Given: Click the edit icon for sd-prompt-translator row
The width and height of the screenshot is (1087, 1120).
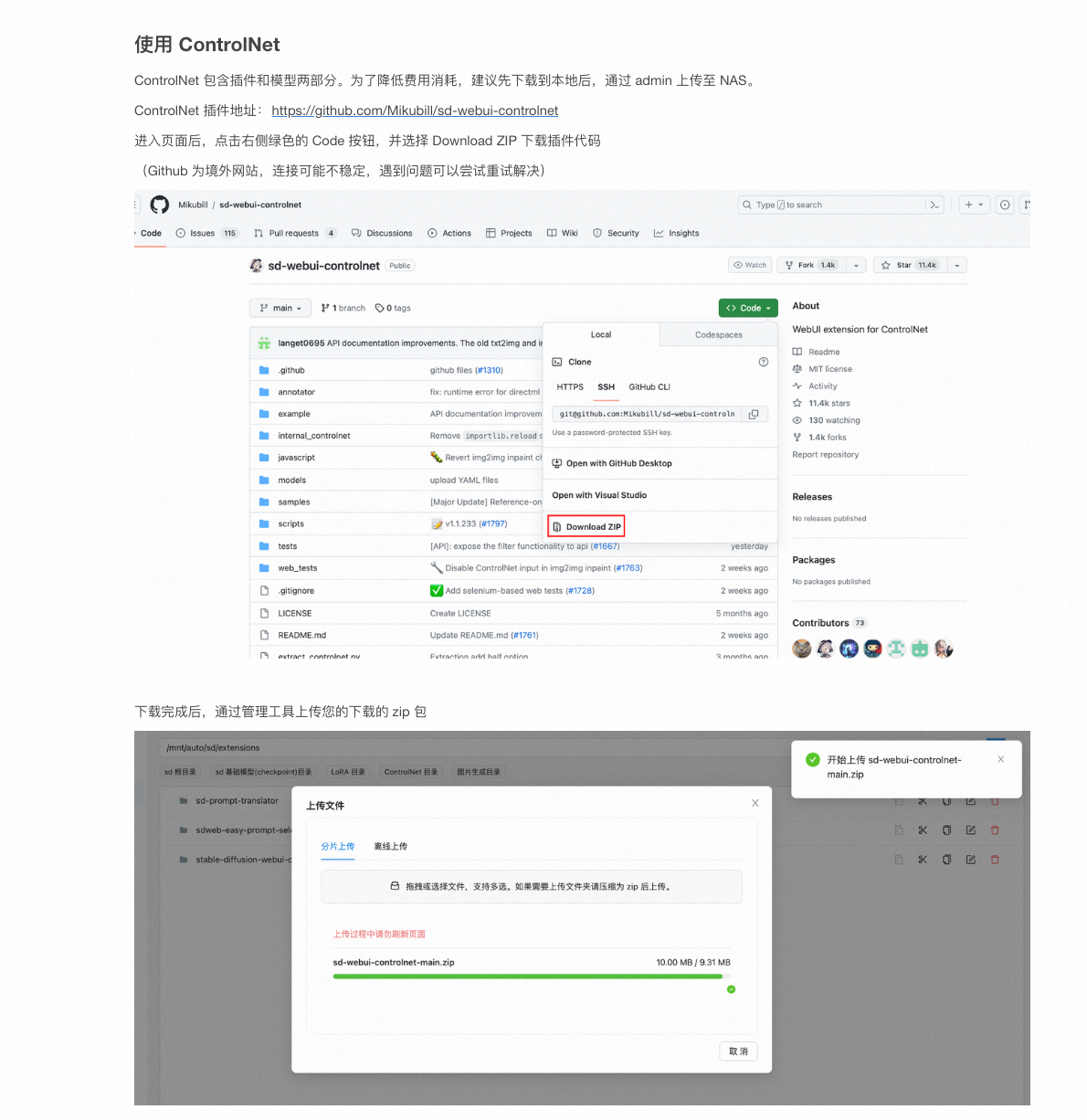Looking at the screenshot, I should pos(970,801).
